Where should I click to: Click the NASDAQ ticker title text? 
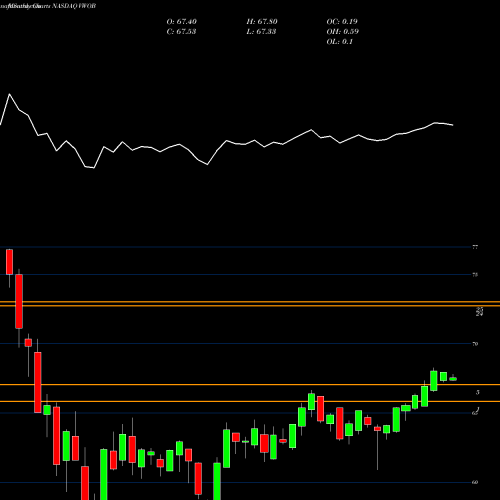[x=74, y=6]
